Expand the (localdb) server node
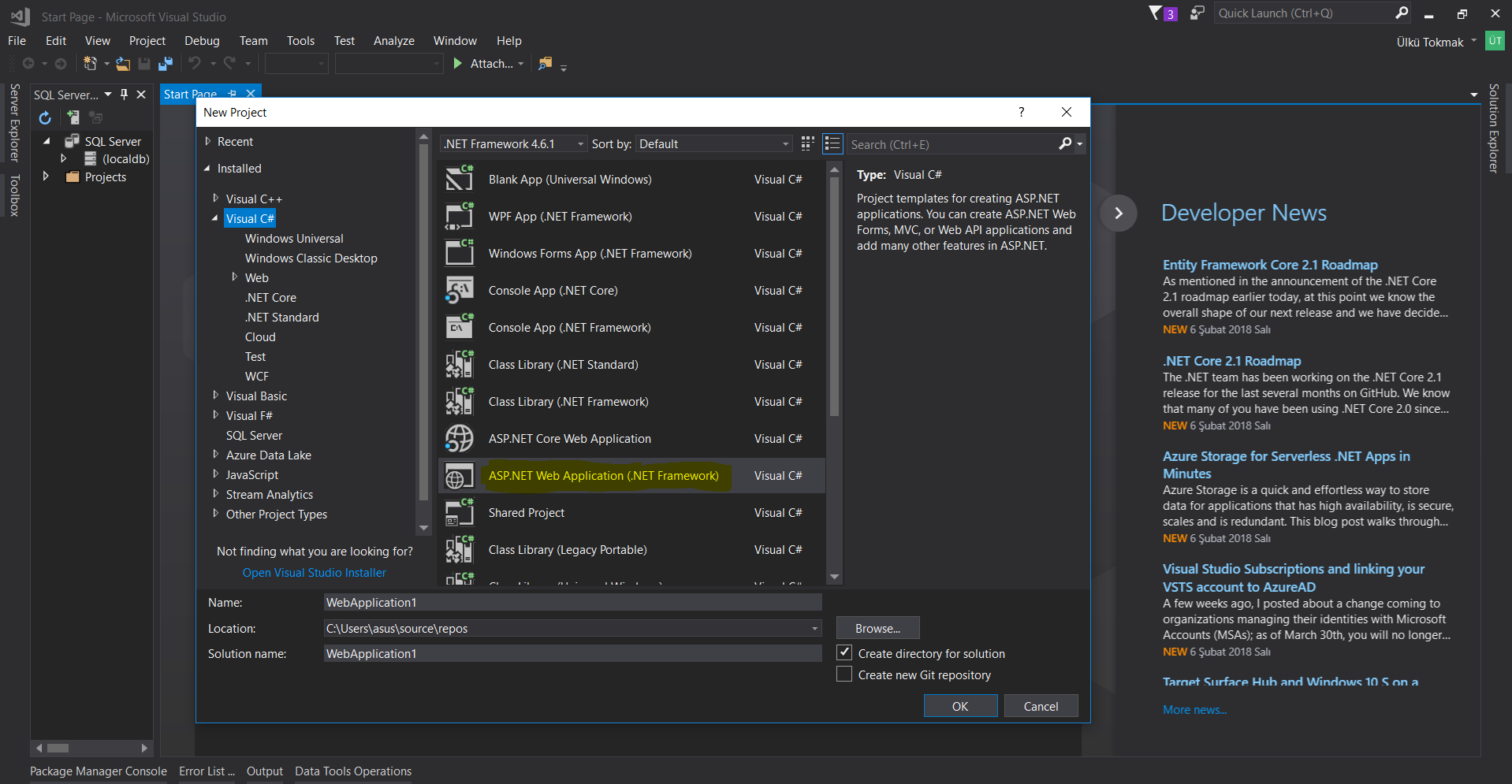This screenshot has width=1512, height=784. point(64,158)
